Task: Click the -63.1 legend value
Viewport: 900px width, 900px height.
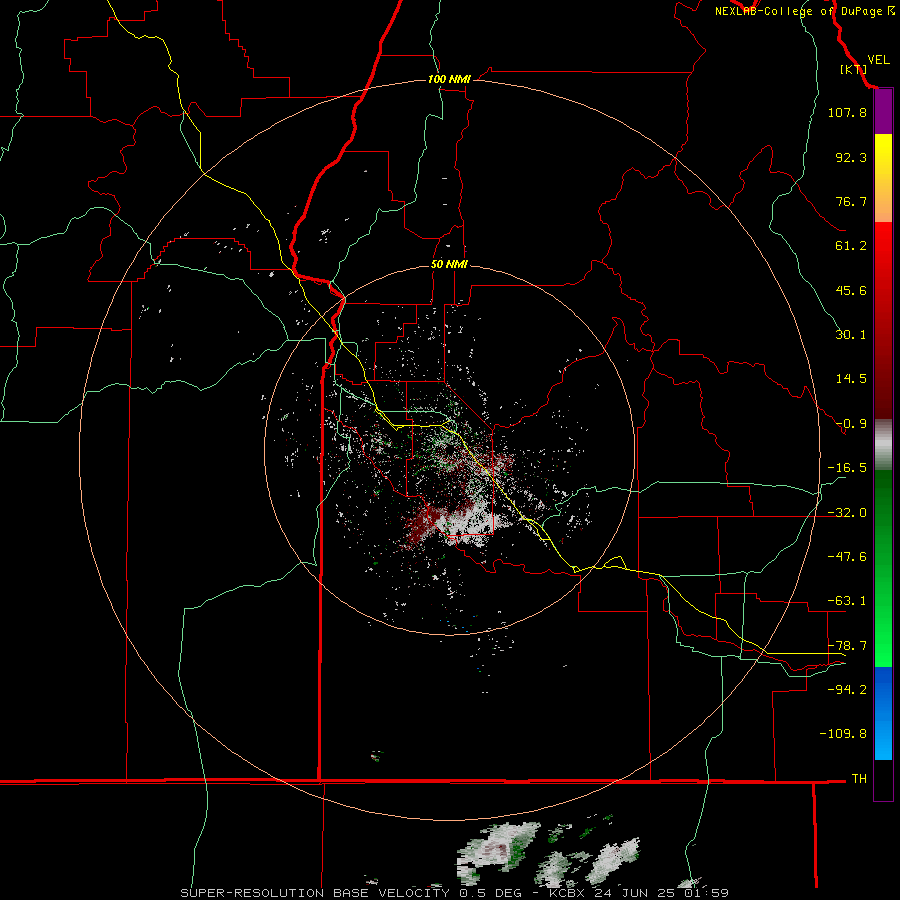Action: [847, 601]
